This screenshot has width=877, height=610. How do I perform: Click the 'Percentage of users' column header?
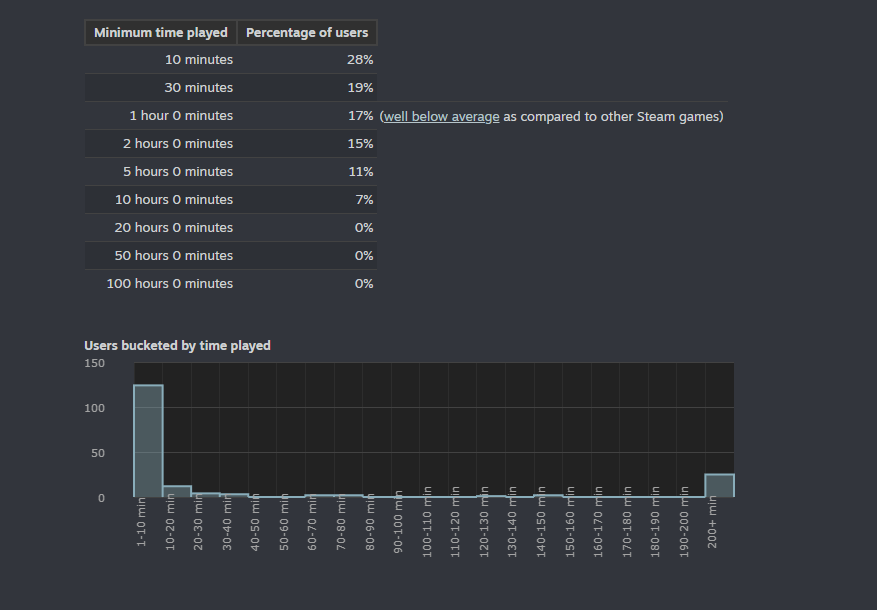tap(307, 32)
